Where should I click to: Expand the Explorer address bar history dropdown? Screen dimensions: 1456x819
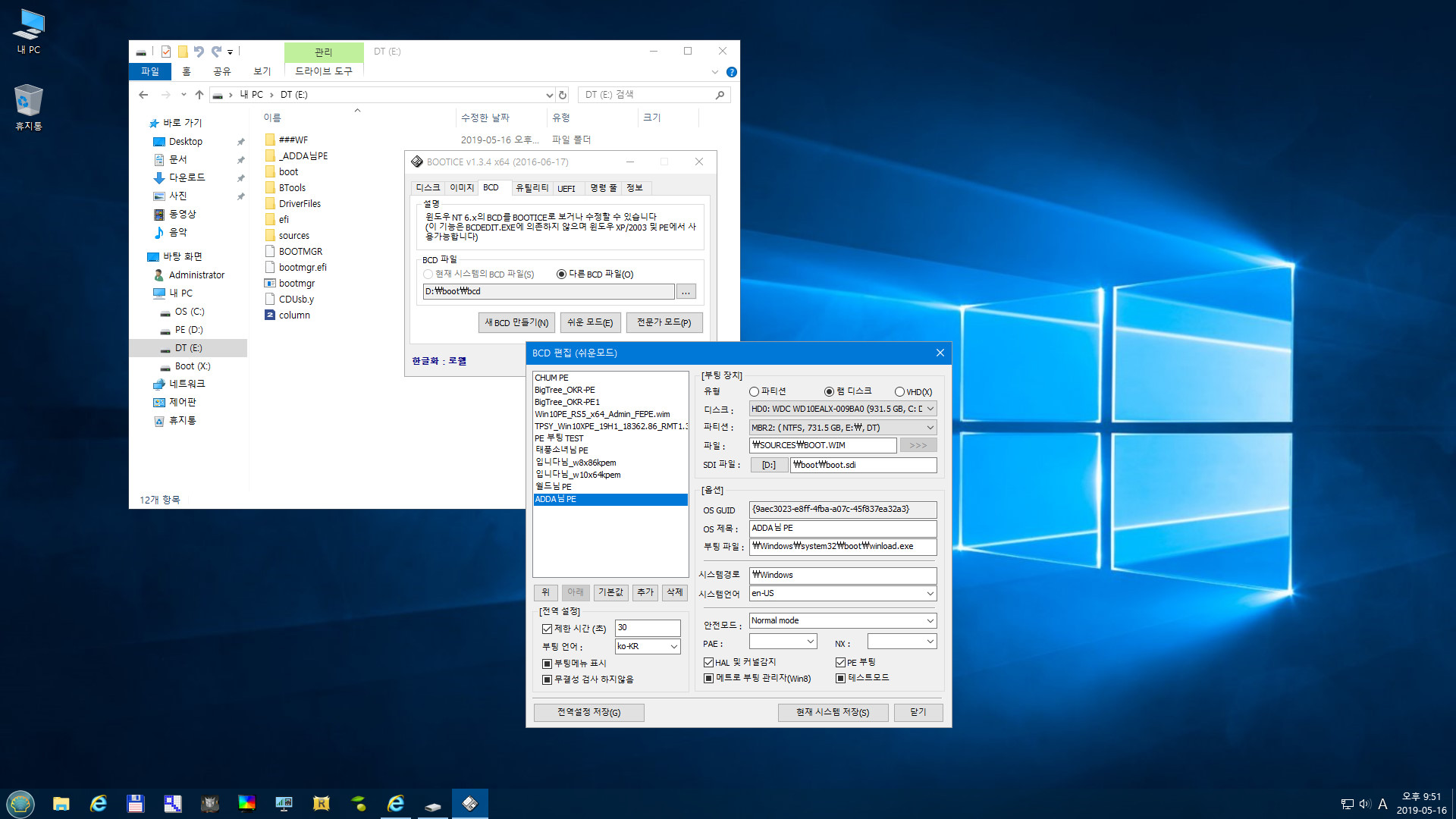(550, 96)
